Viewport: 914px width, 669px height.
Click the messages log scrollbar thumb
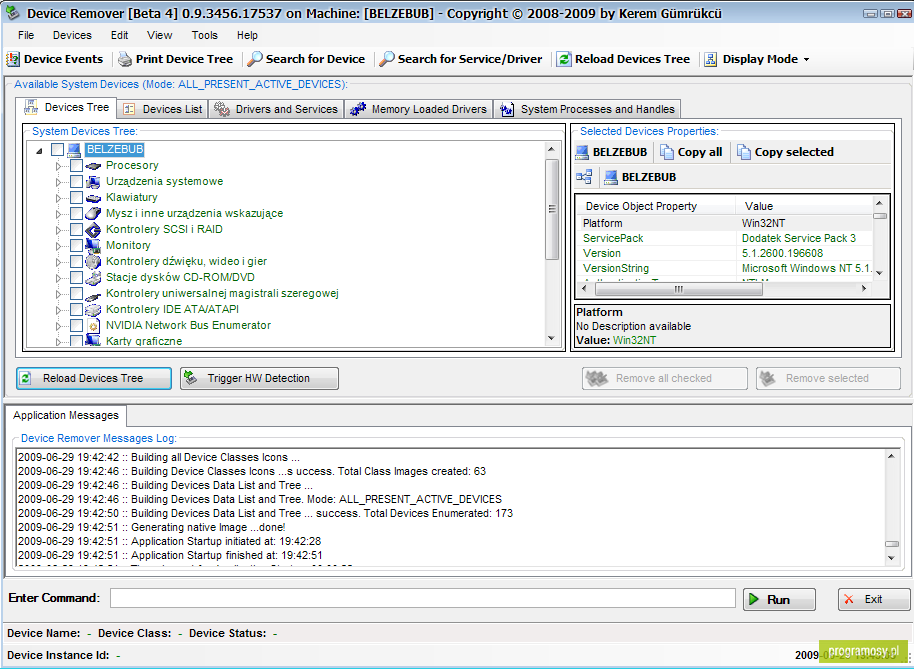[x=891, y=544]
